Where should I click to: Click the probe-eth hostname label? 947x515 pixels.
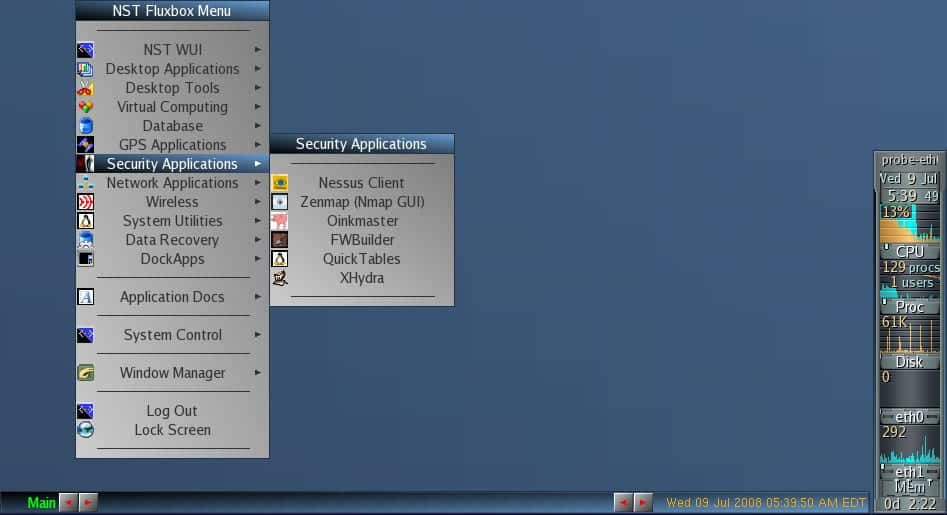click(x=910, y=160)
